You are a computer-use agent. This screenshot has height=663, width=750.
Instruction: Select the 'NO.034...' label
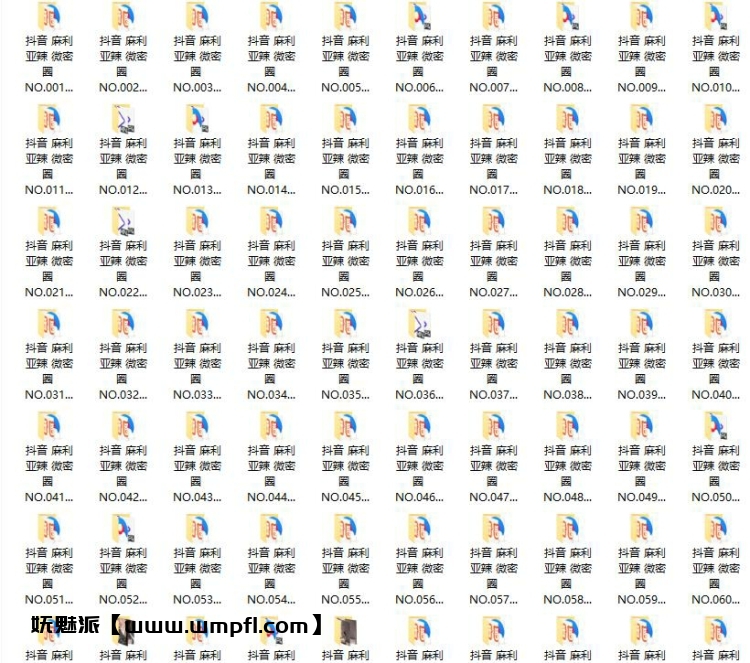(x=271, y=395)
